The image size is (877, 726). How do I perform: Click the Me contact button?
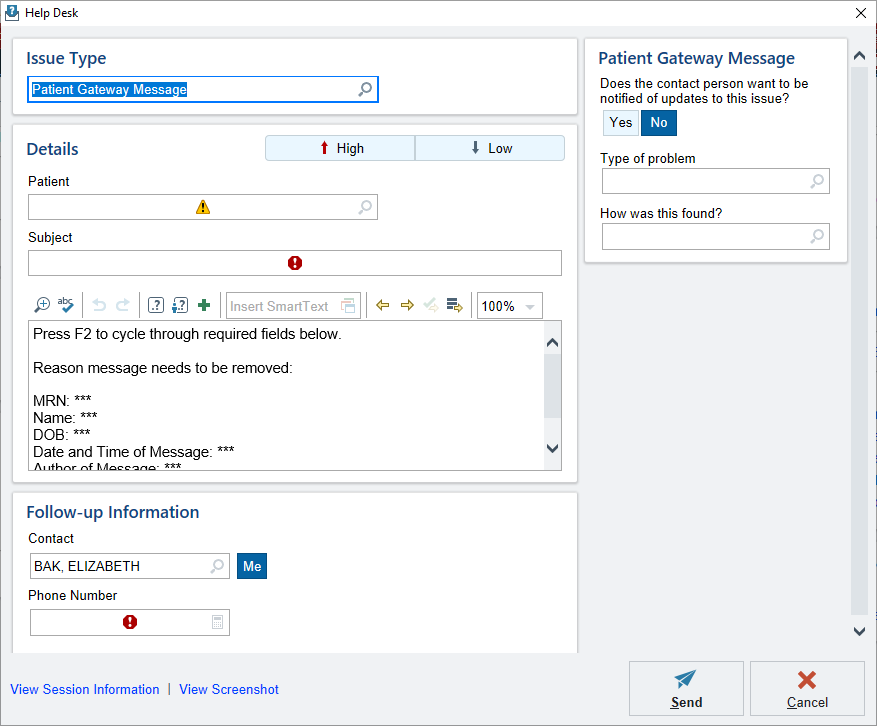coord(252,566)
